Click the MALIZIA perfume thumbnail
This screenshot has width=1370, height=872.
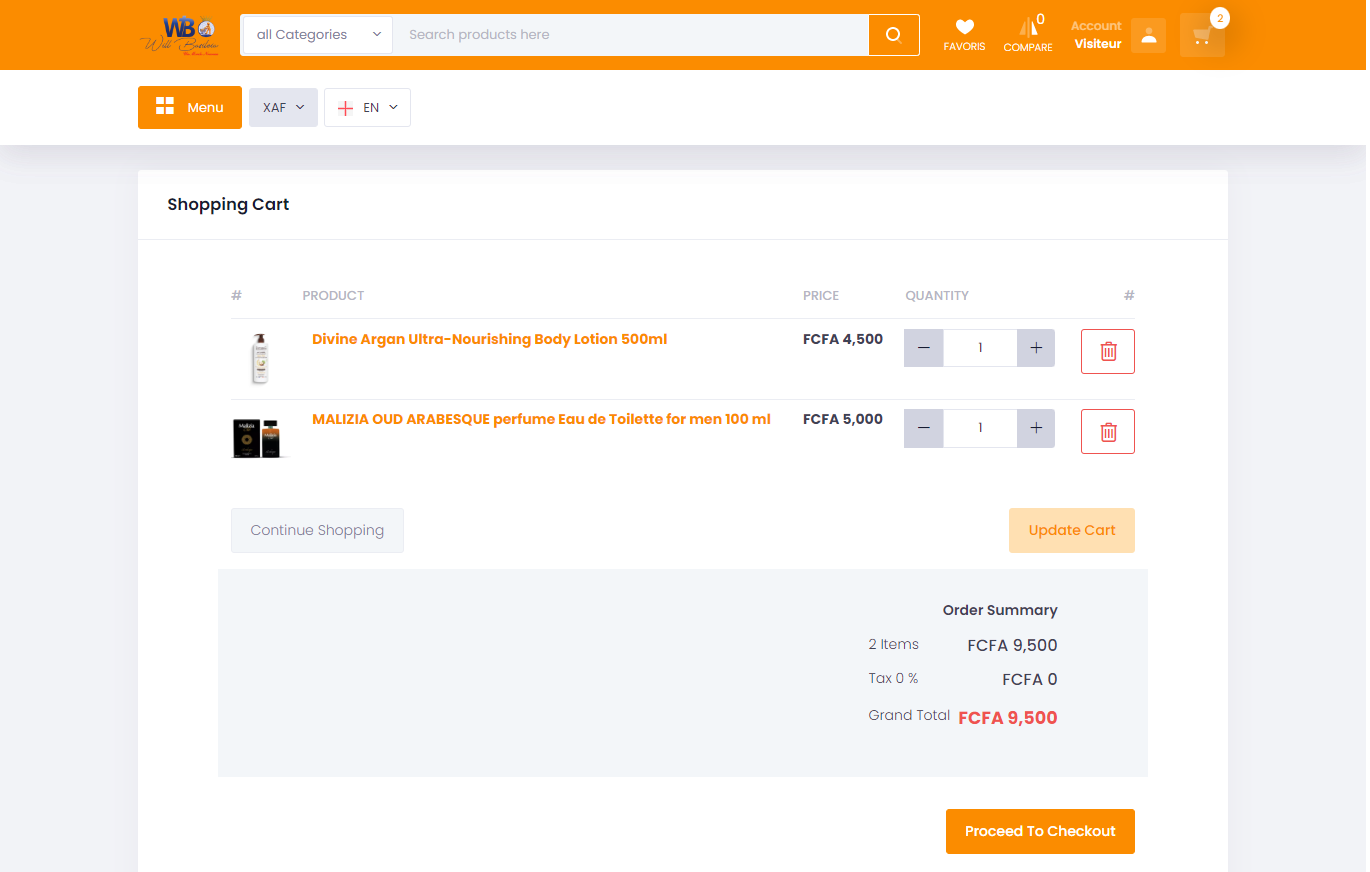pos(258,437)
